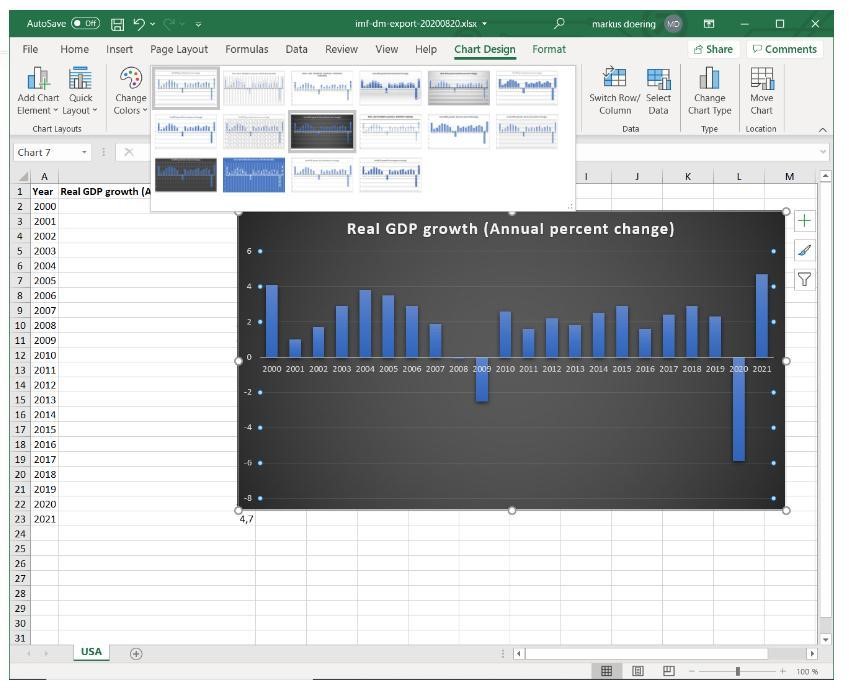This screenshot has height=697, width=849.
Task: Open the Select Data dialog
Action: pyautogui.click(x=658, y=79)
